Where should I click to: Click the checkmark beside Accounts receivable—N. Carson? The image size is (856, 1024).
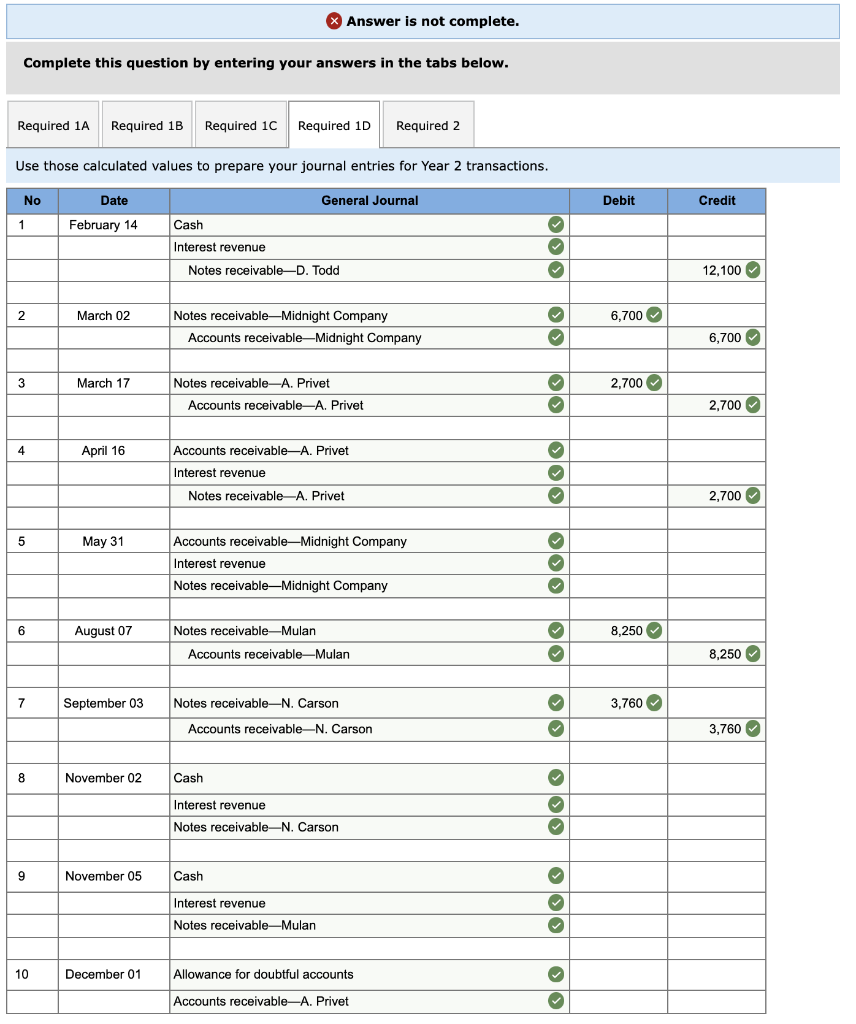pyautogui.click(x=556, y=728)
